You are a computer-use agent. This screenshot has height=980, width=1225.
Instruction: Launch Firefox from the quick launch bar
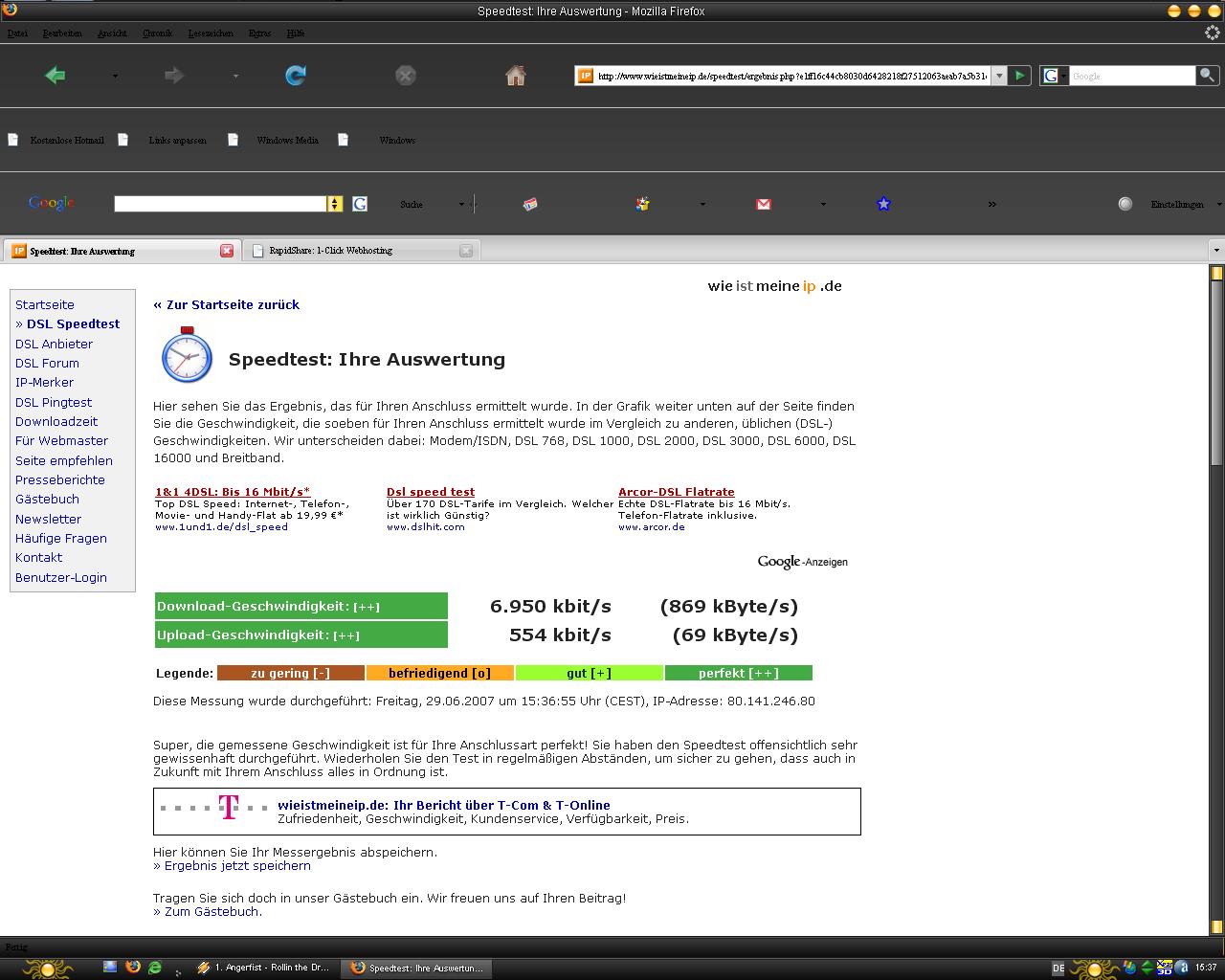(x=132, y=968)
